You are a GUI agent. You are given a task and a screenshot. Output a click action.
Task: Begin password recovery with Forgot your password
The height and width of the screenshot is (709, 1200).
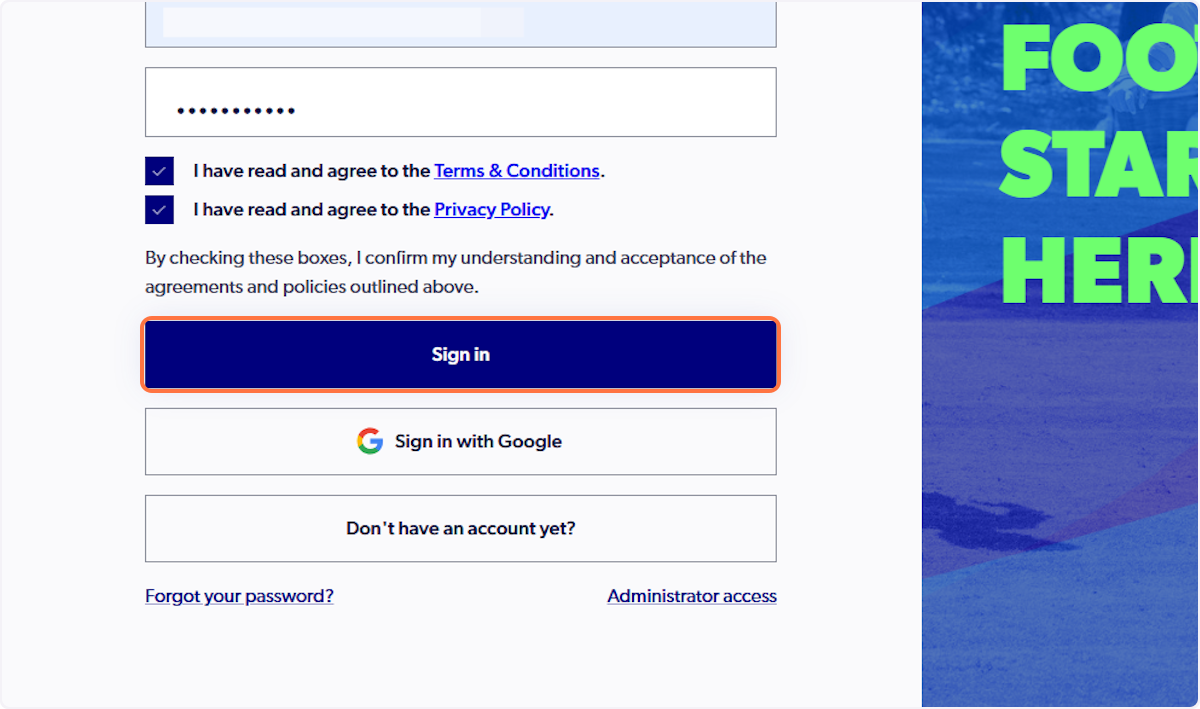pos(239,595)
